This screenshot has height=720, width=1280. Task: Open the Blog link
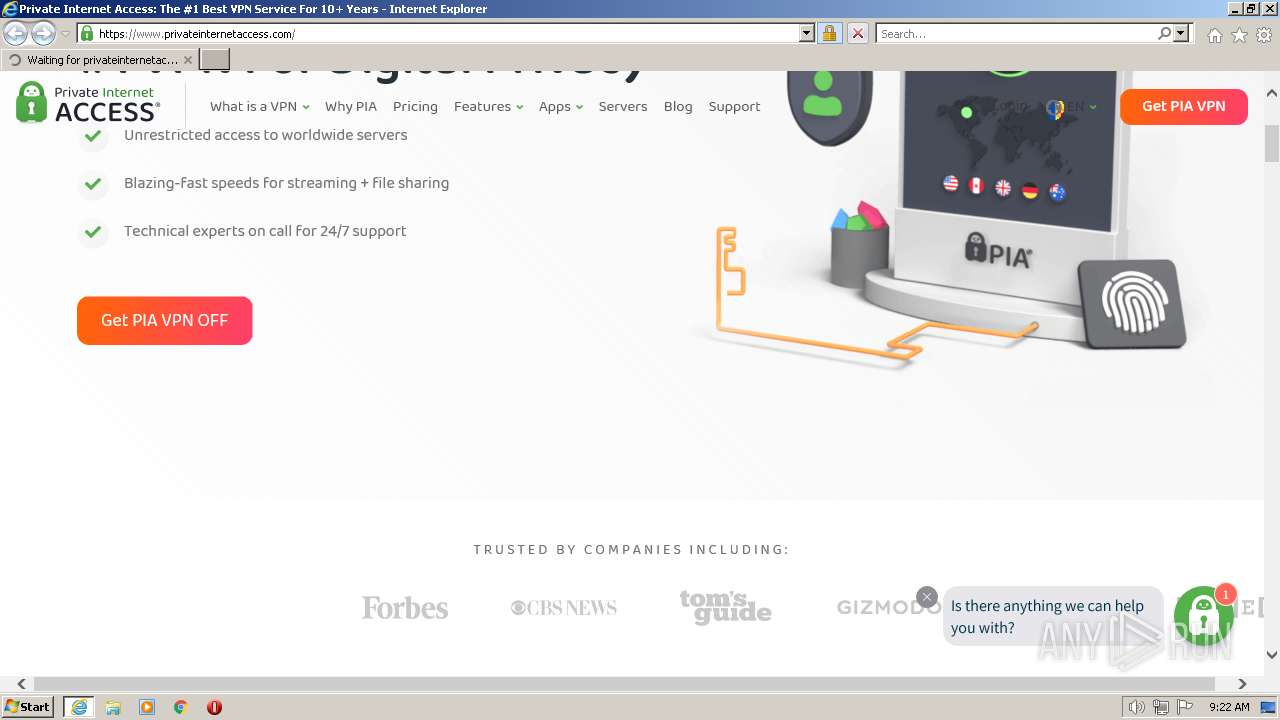coord(678,106)
